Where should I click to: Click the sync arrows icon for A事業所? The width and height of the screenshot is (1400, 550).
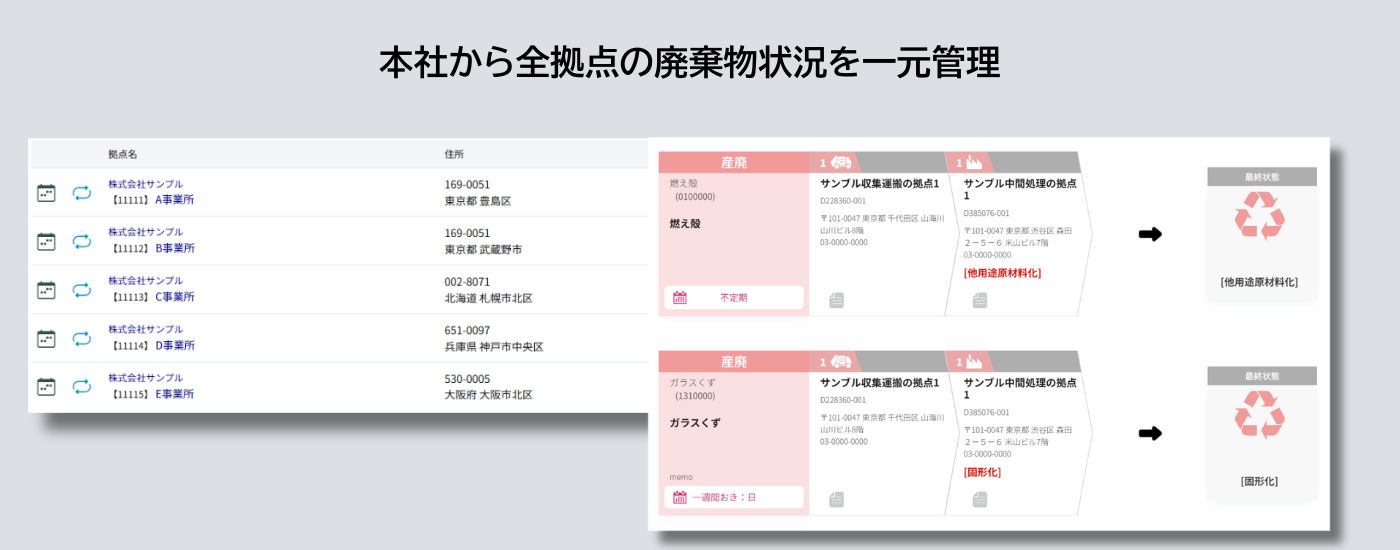pyautogui.click(x=82, y=193)
